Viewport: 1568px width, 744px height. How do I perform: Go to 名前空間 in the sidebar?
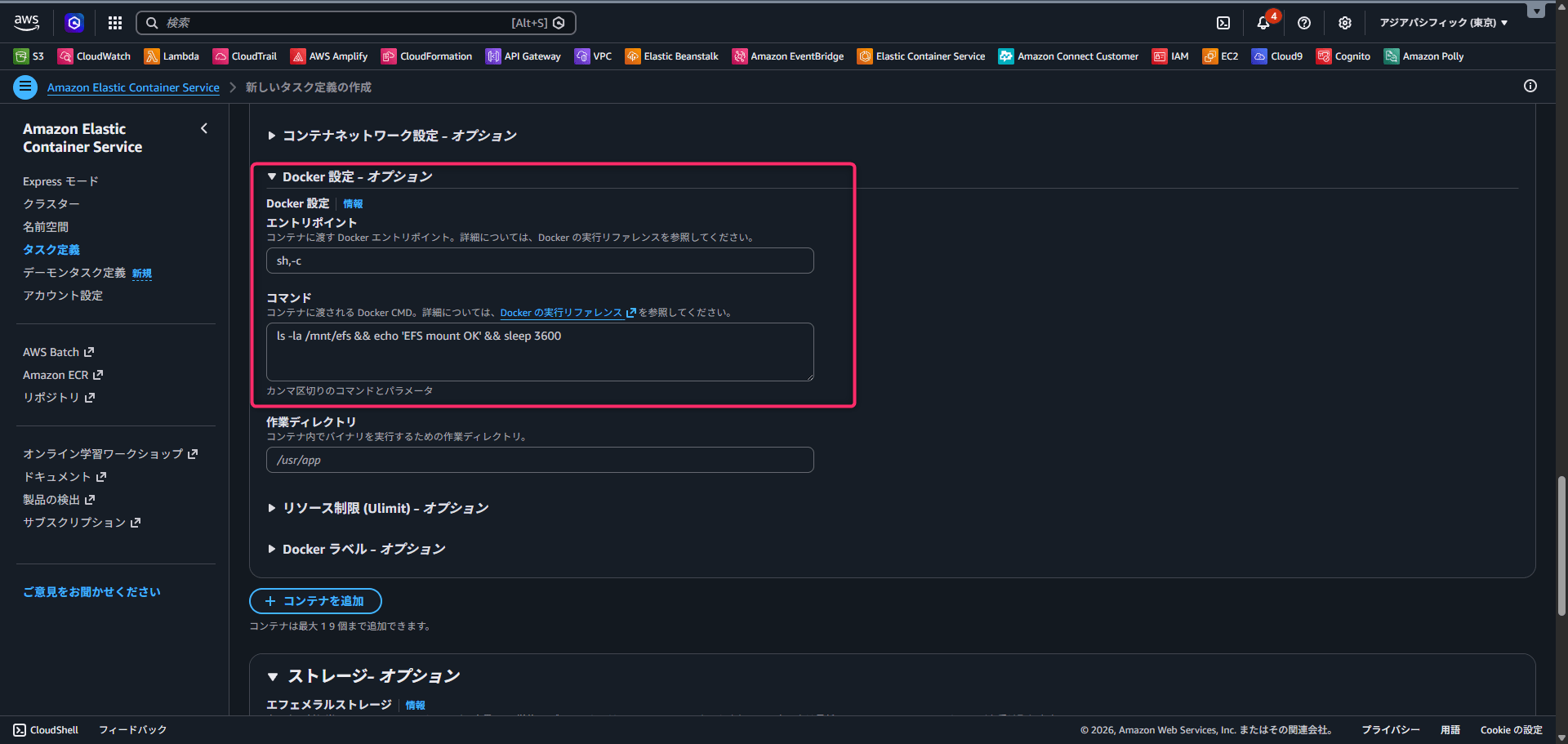[x=46, y=227]
